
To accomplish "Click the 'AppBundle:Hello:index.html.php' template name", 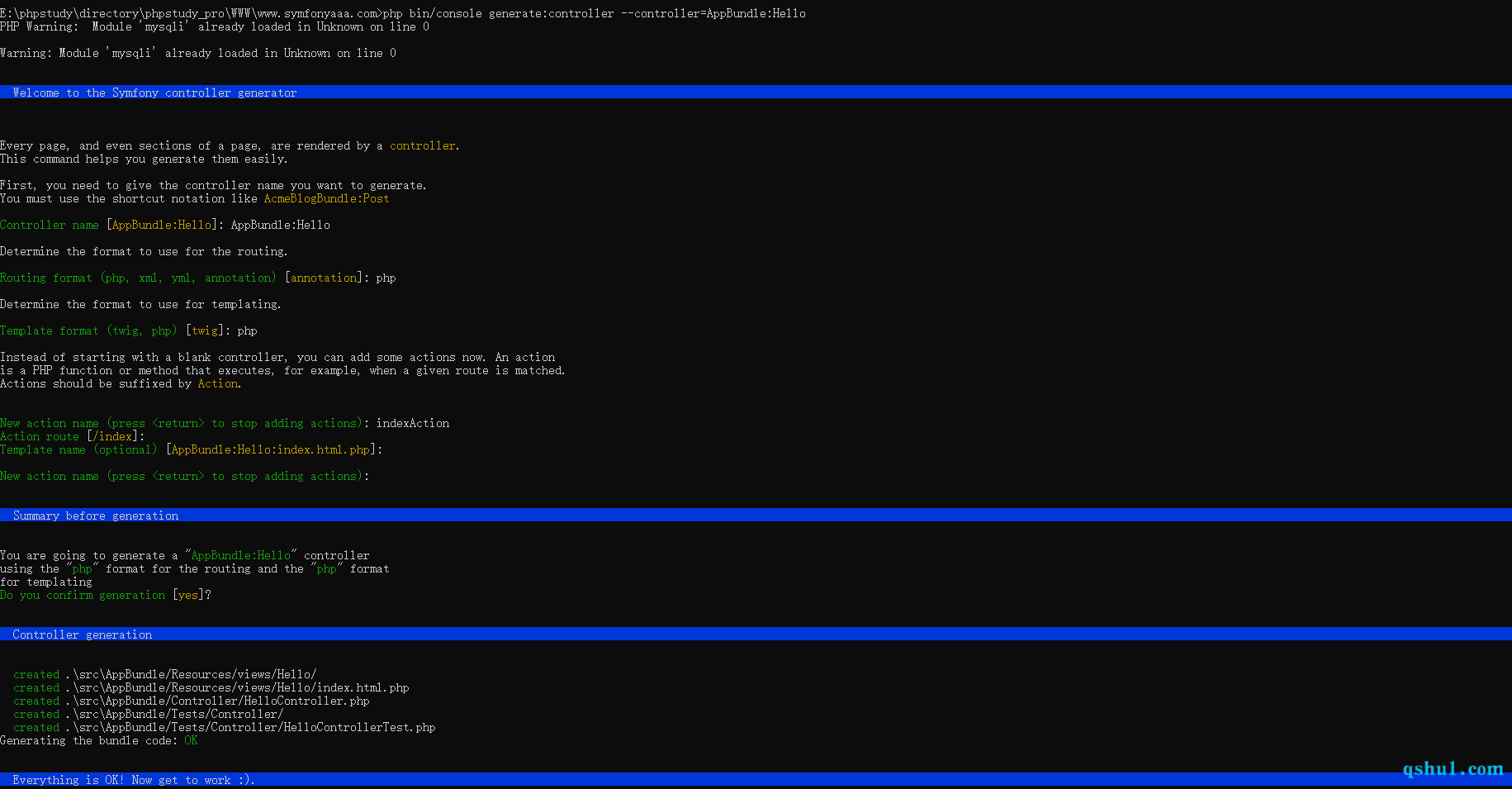I will [x=271, y=449].
